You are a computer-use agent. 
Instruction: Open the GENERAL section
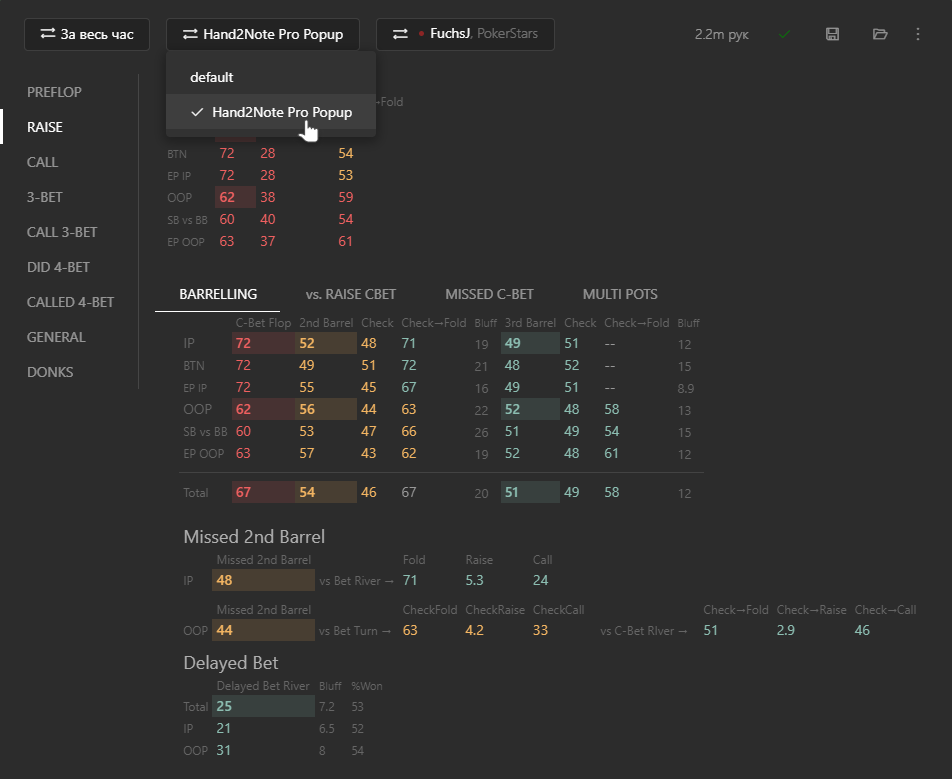coord(56,337)
